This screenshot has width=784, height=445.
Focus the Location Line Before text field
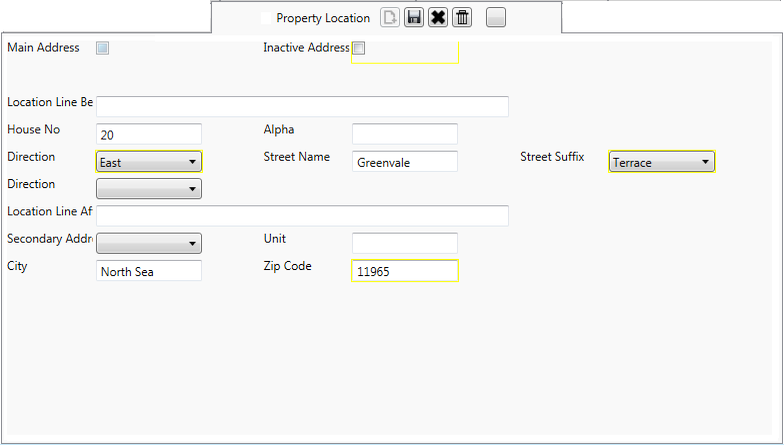click(302, 107)
